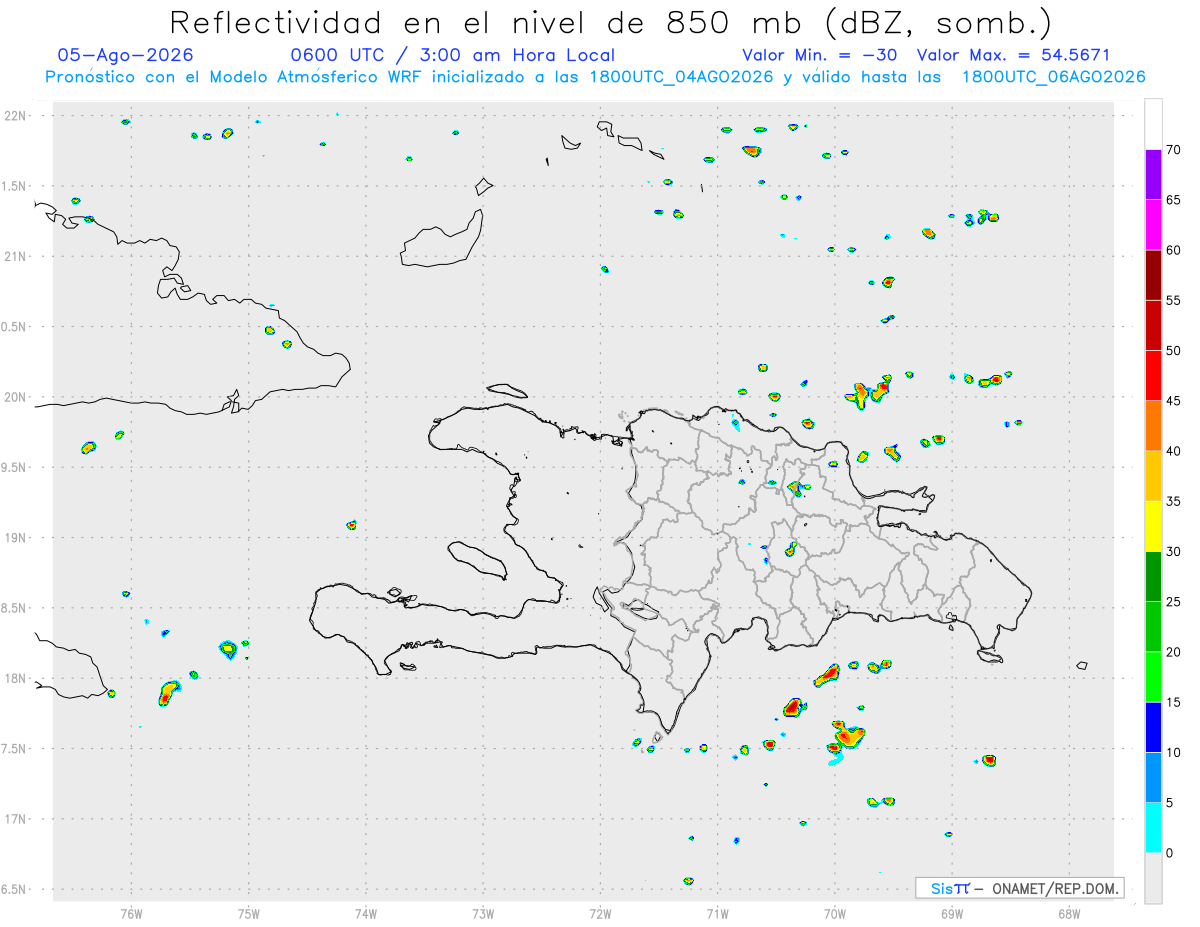Click the longitude label "71W"
1200x927 pixels.
[x=717, y=913]
